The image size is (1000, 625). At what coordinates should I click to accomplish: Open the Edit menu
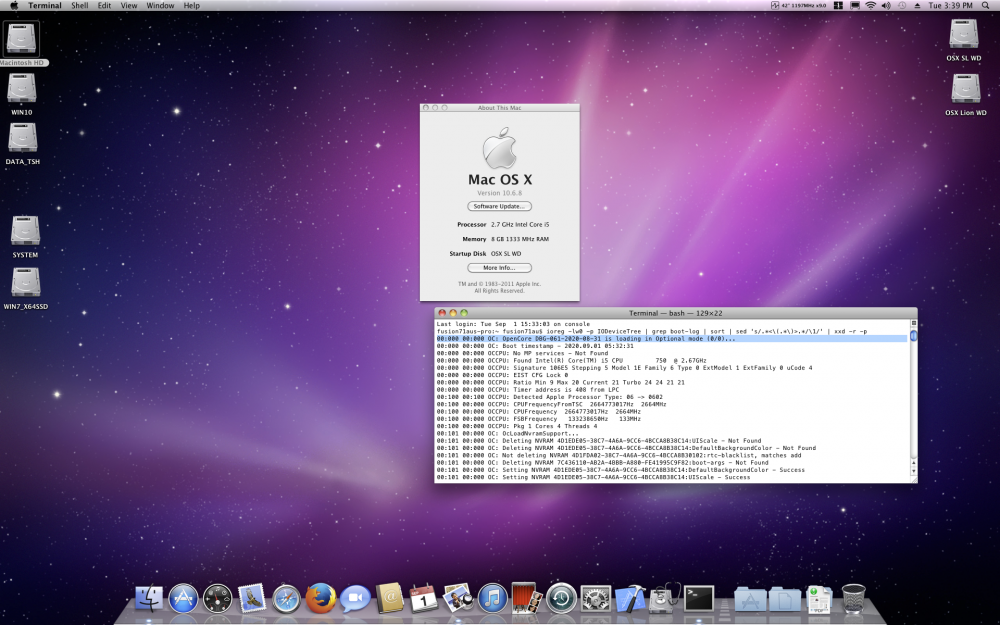click(104, 6)
